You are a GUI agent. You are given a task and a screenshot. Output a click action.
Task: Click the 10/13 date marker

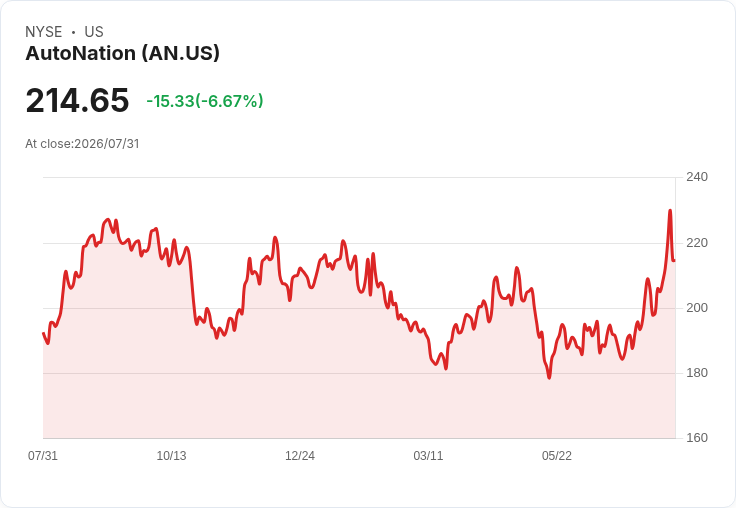point(171,455)
